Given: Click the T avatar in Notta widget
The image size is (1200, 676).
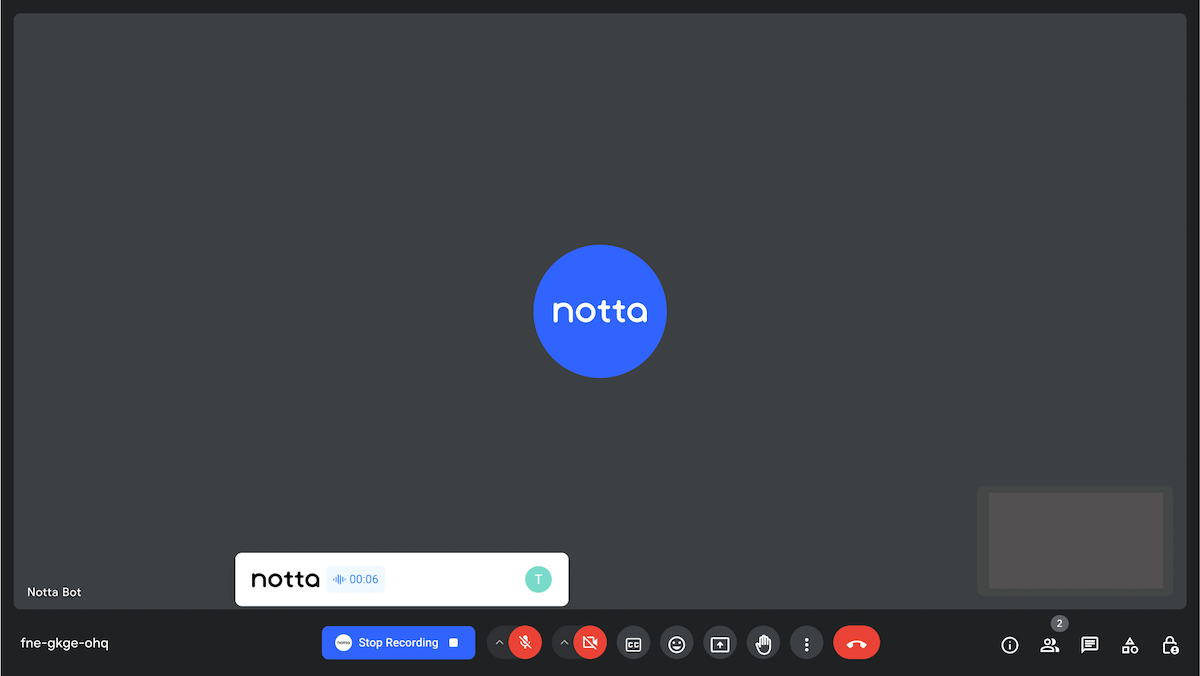Looking at the screenshot, I should tap(538, 579).
